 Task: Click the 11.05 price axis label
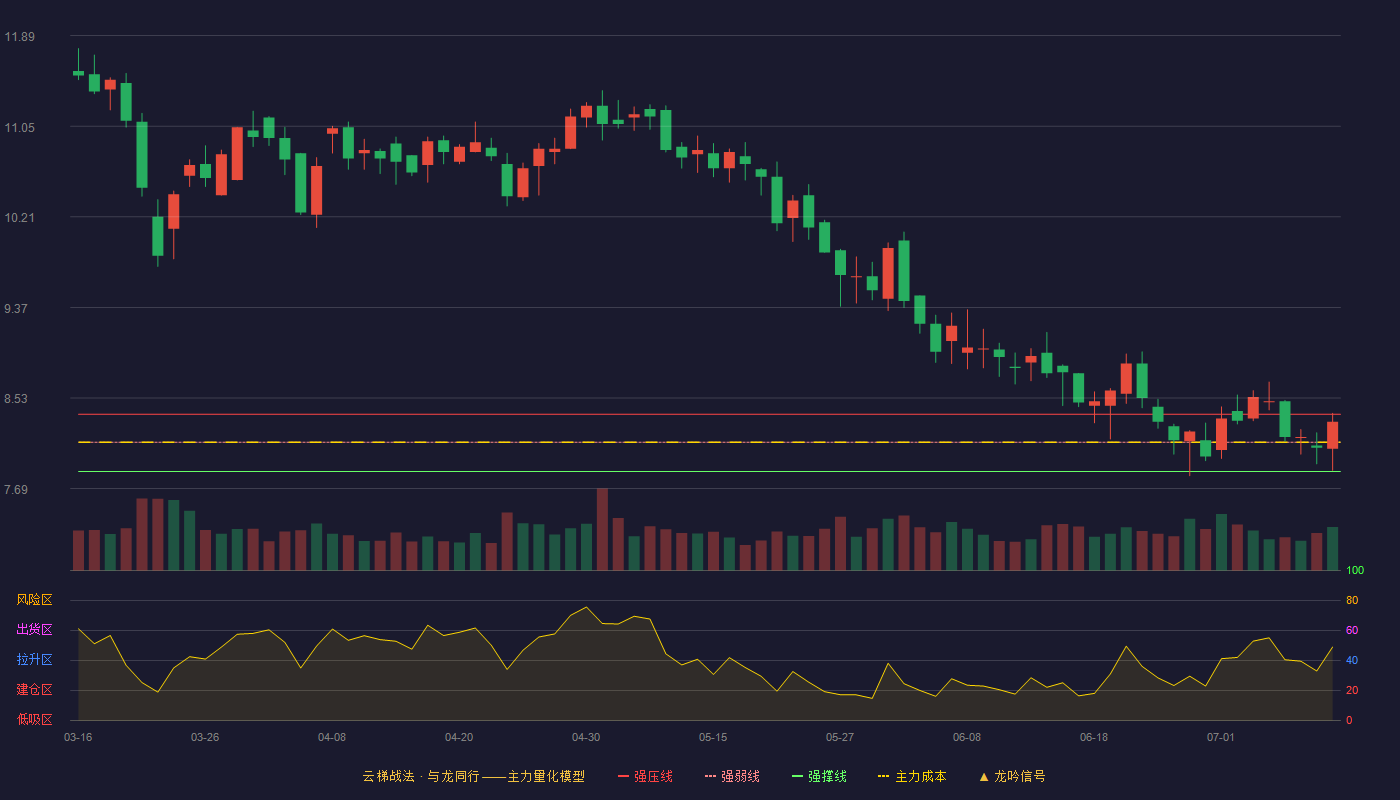pos(19,128)
